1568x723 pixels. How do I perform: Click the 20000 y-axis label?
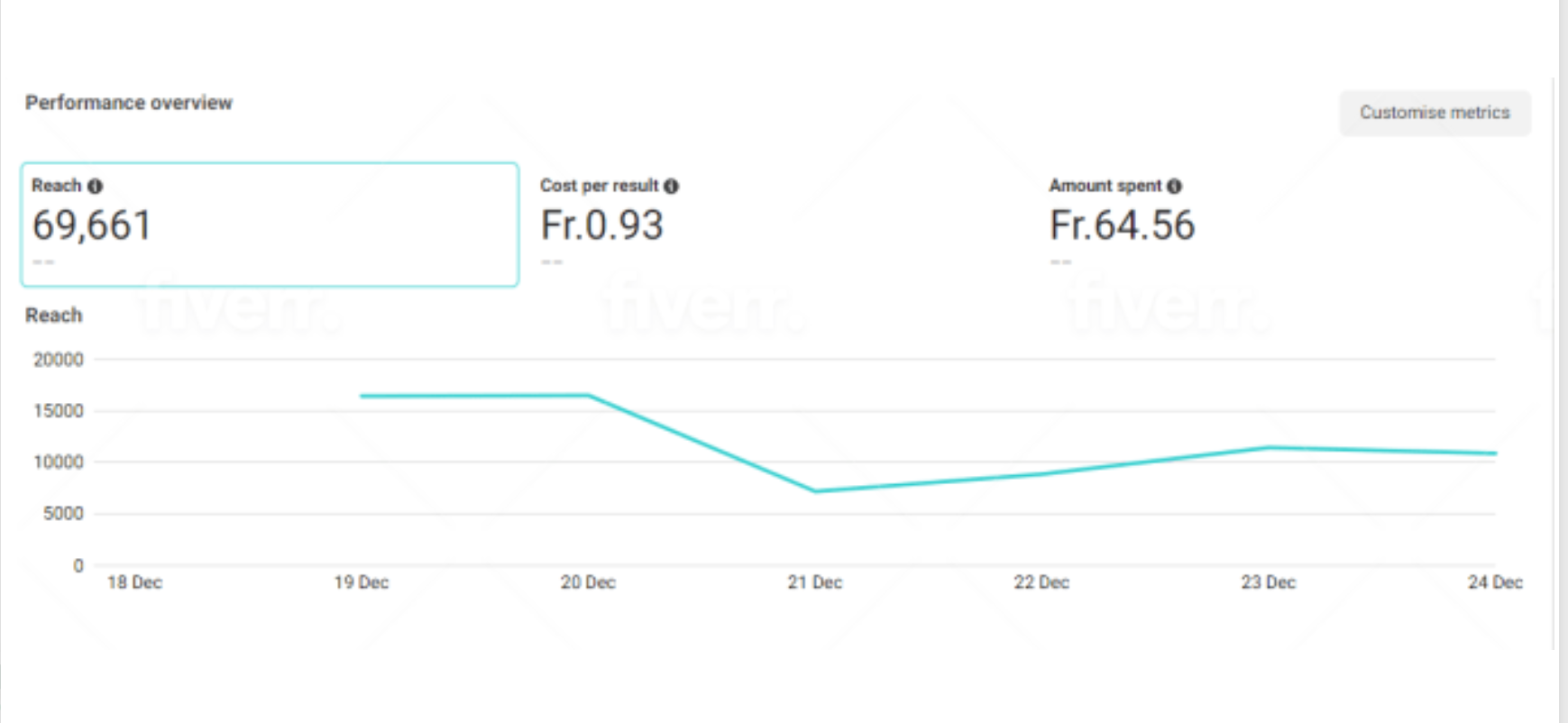pos(59,360)
